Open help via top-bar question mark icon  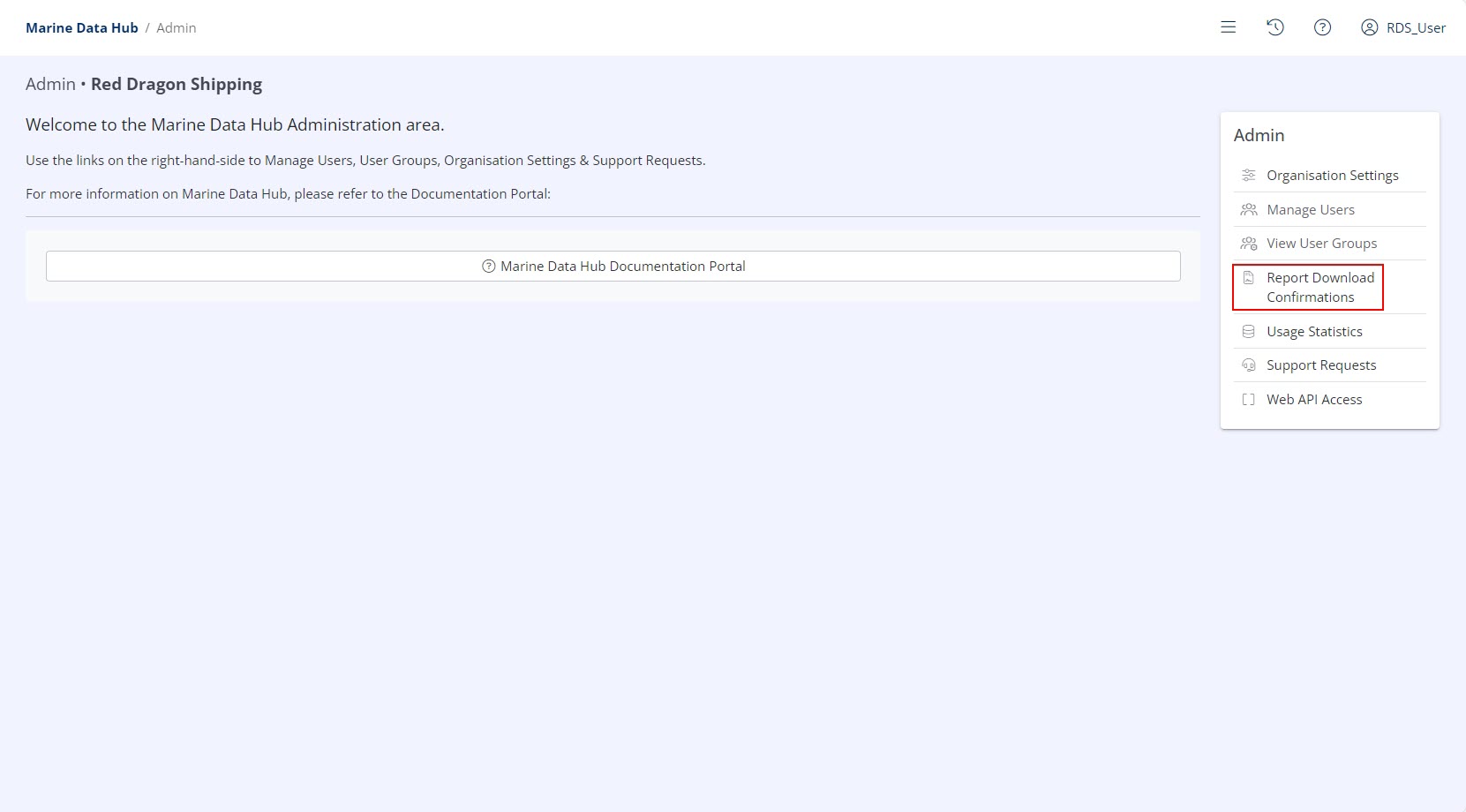[x=1322, y=27]
